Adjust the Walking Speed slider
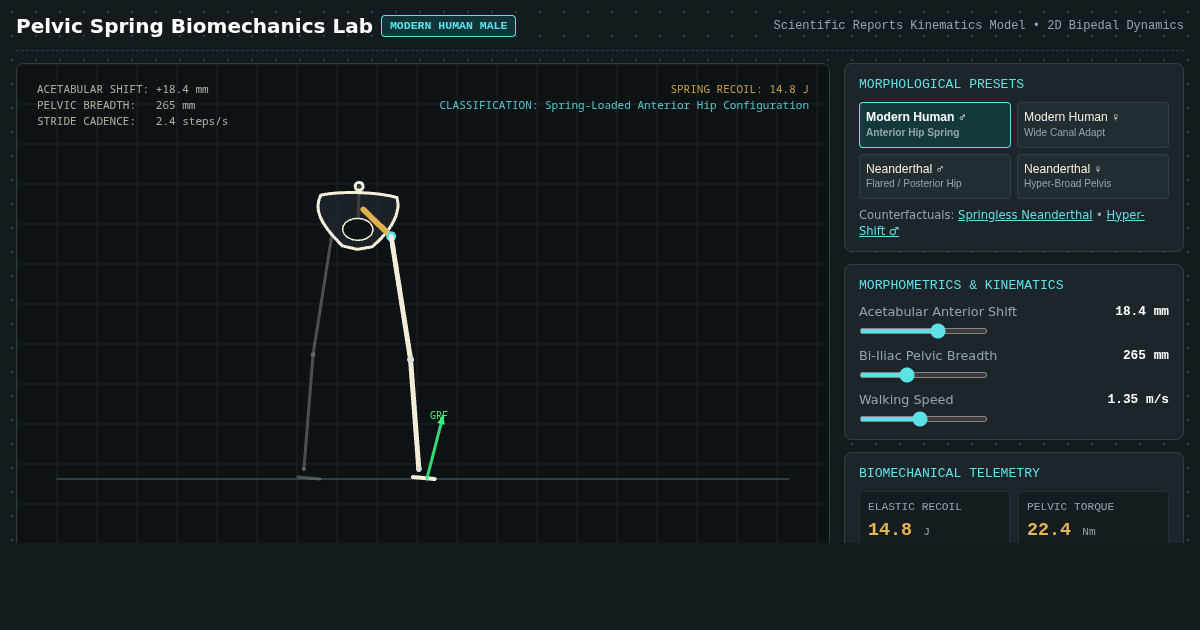The width and height of the screenshot is (1200, 630). [x=923, y=419]
